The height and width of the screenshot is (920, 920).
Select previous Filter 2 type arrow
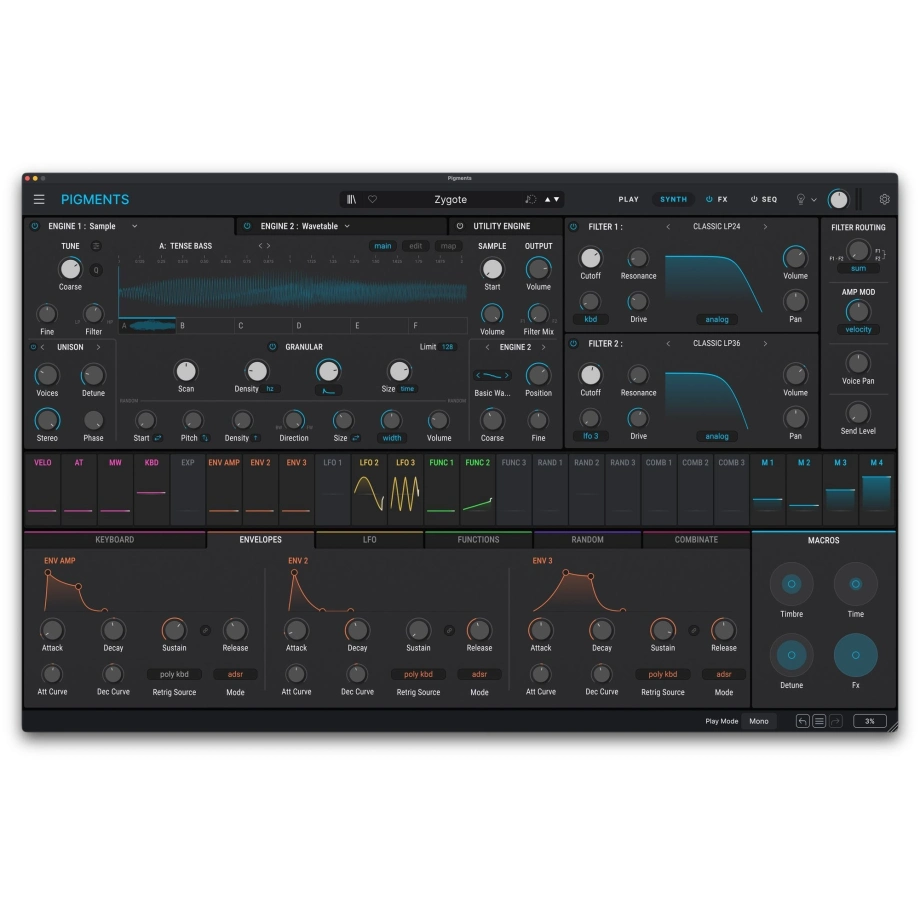(668, 343)
